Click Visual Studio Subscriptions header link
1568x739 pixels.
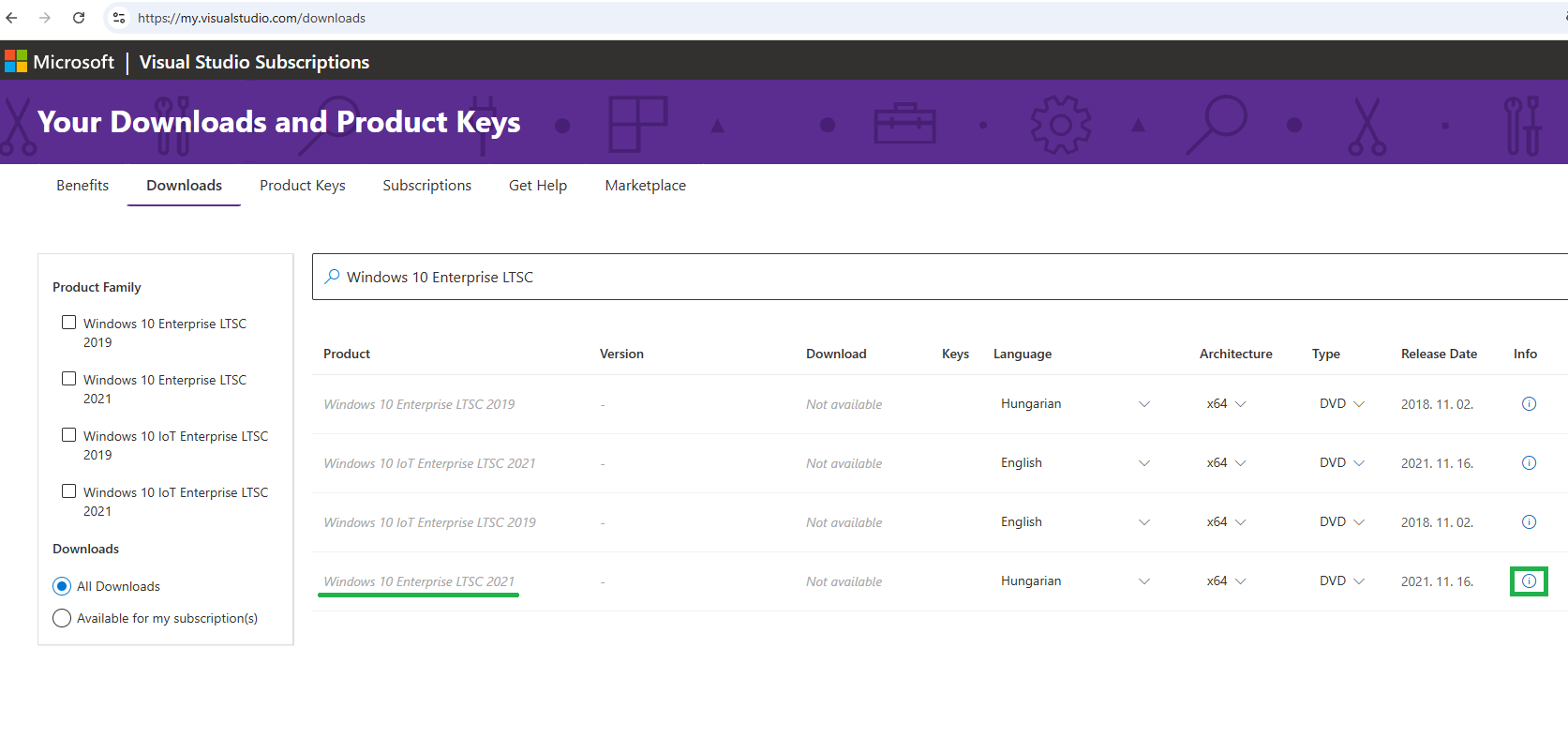pos(254,62)
